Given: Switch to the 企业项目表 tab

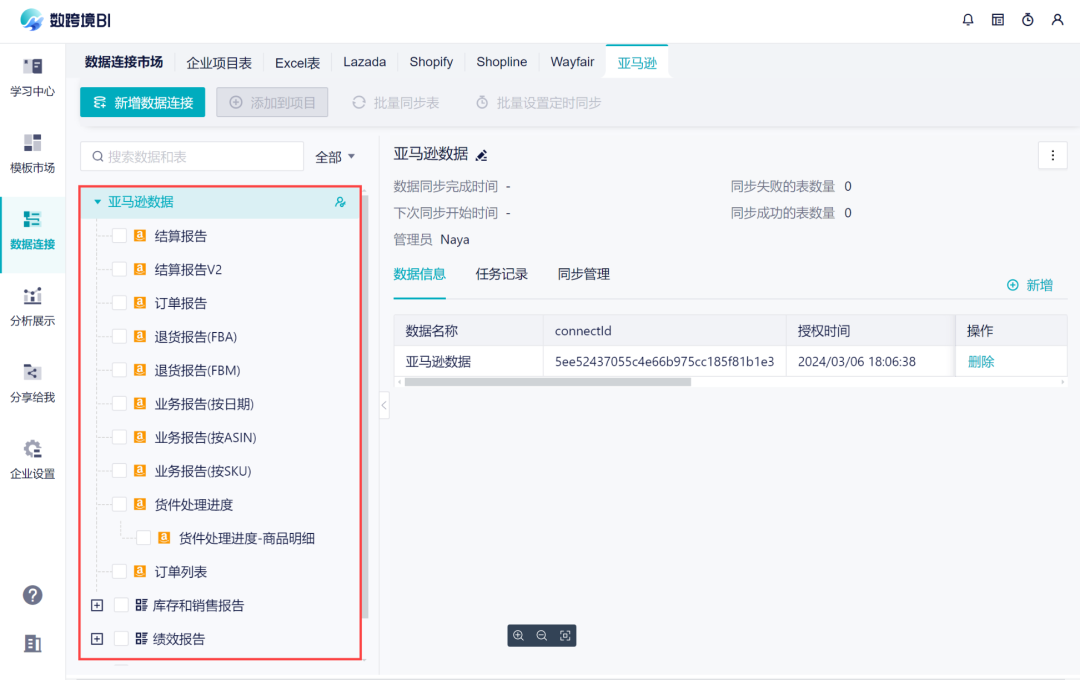Looking at the screenshot, I should [219, 63].
